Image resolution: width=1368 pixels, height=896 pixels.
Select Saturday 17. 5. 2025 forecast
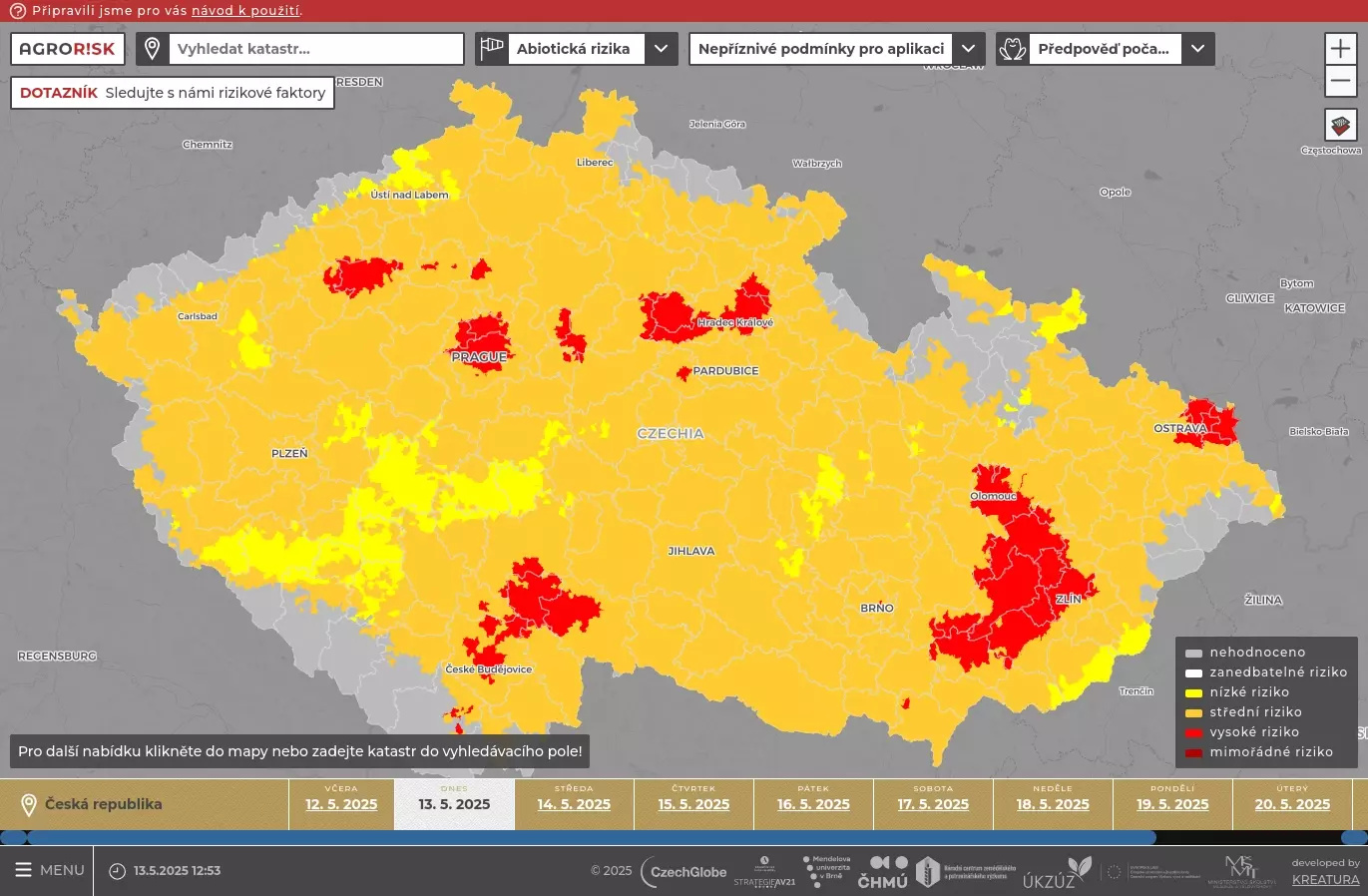[933, 804]
